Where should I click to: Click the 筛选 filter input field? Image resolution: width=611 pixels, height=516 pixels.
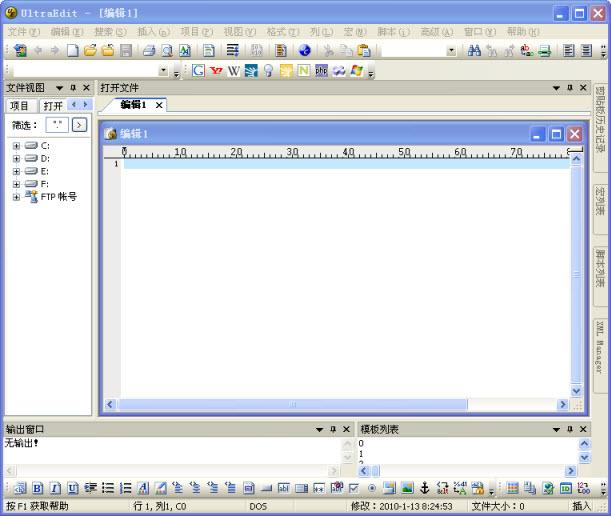tap(57, 125)
